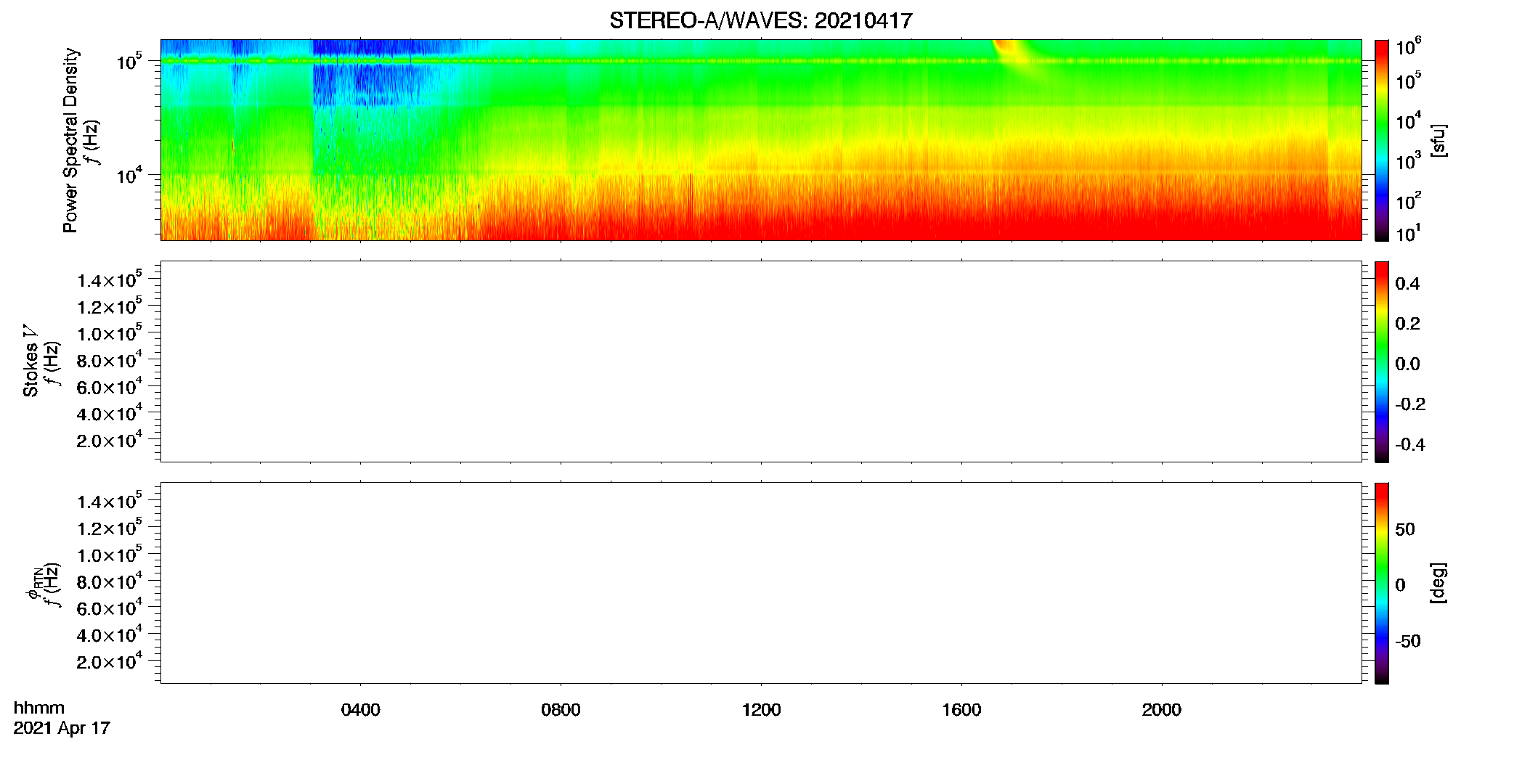
Task: Click the 10^1 label on the sfu colorbar
Action: (1409, 234)
